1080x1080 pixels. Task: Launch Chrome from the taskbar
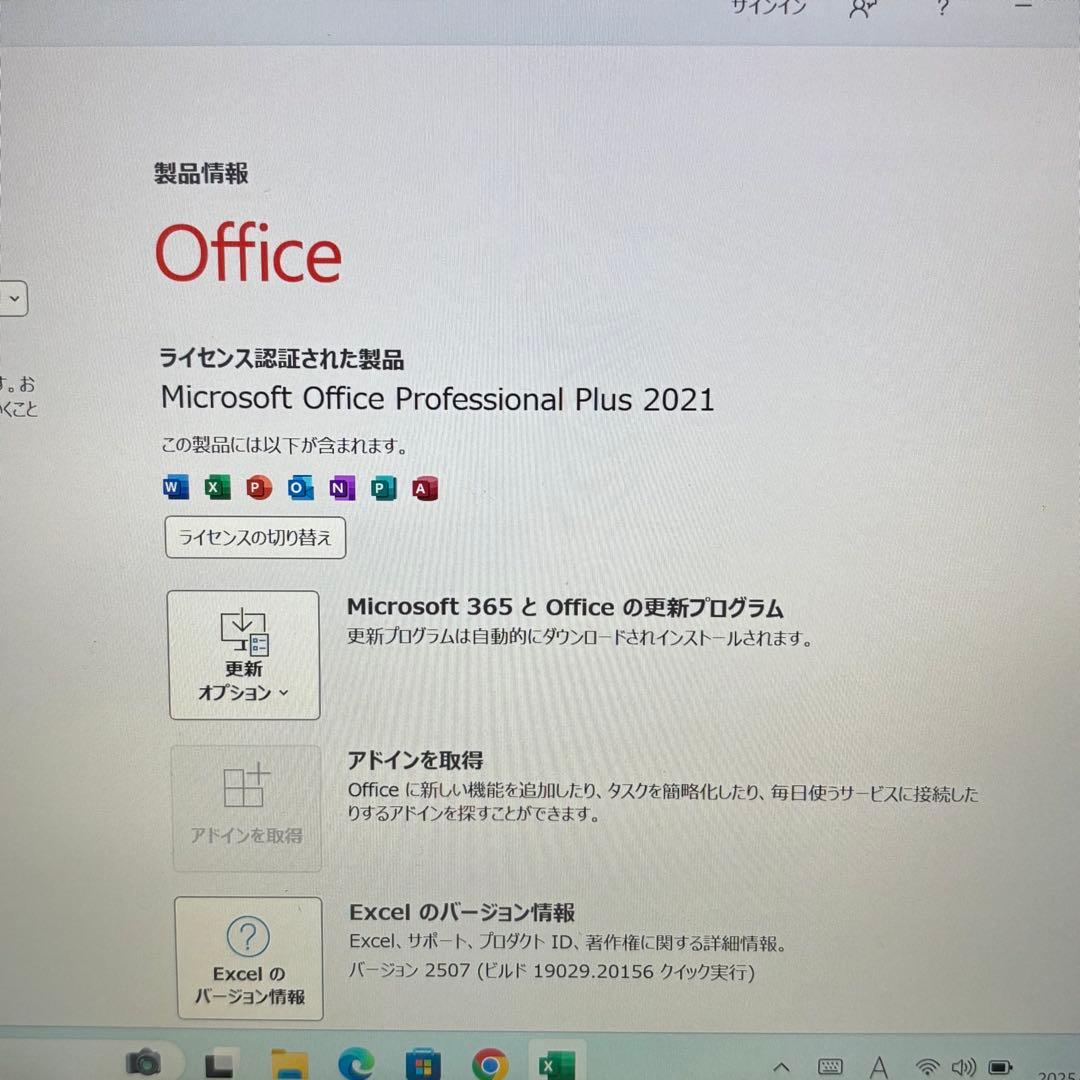click(x=490, y=1063)
